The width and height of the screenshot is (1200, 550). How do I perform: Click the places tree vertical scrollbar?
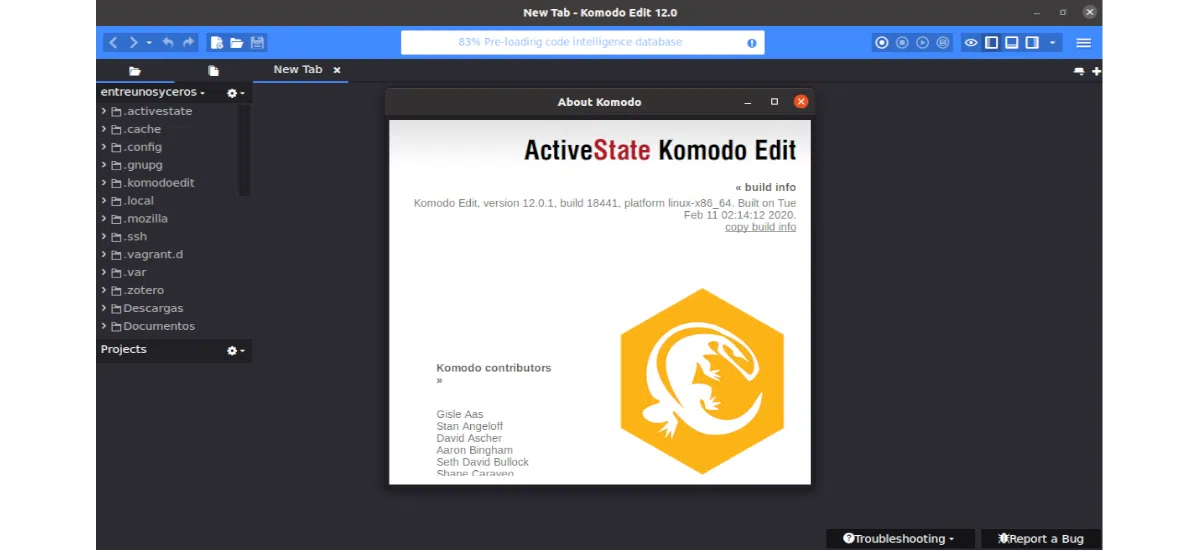click(244, 148)
